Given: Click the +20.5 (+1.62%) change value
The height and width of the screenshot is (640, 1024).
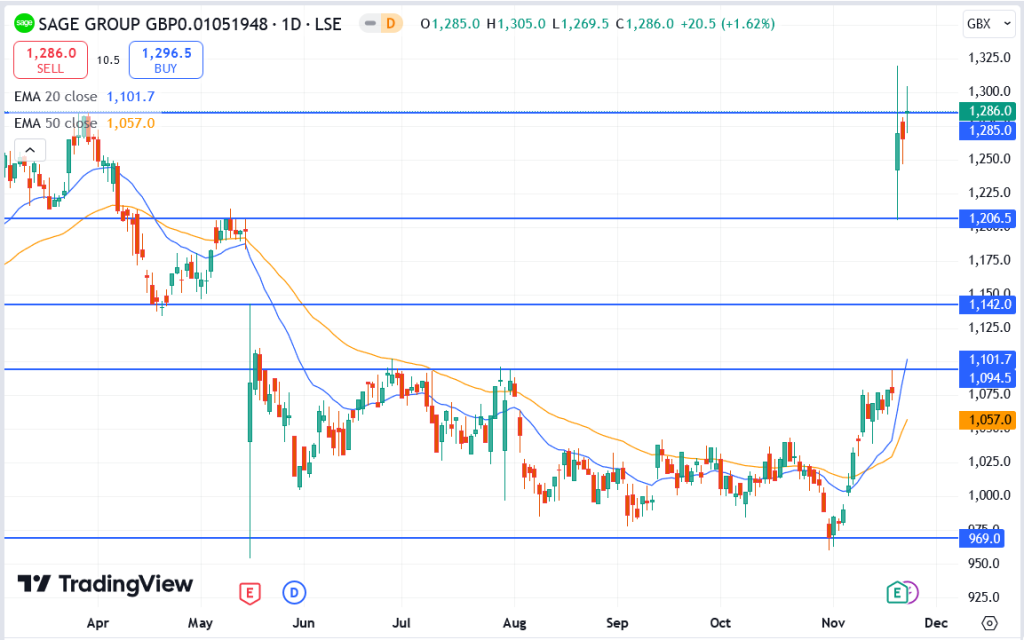Looking at the screenshot, I should pos(728,24).
